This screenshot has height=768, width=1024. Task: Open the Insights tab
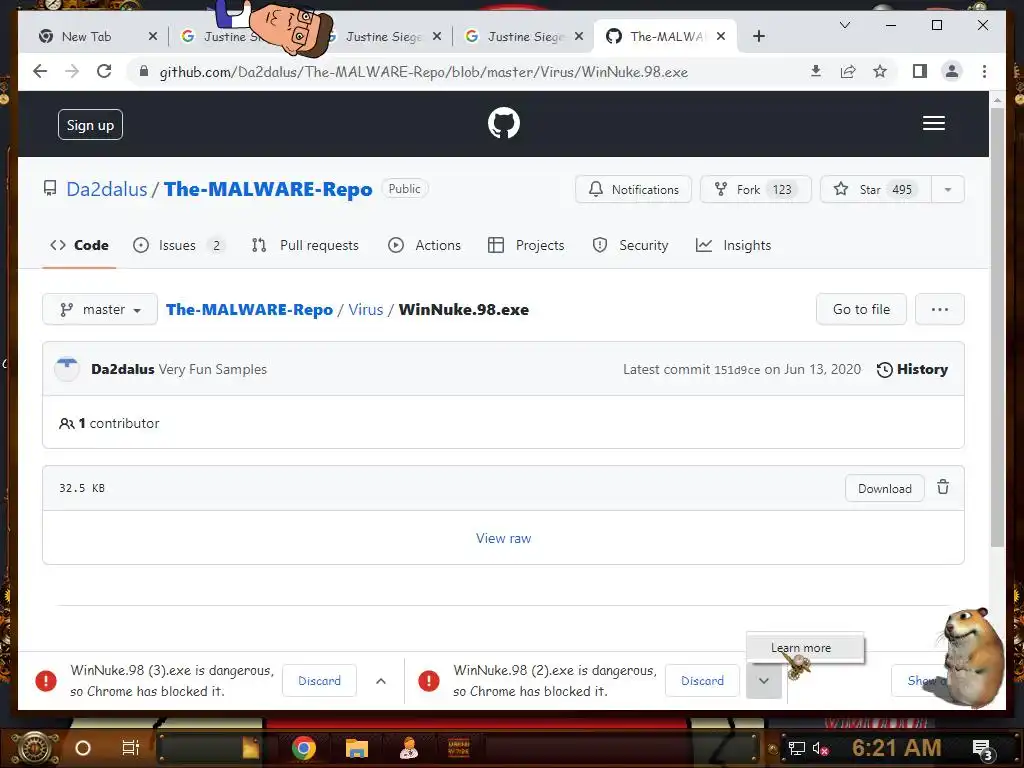733,245
